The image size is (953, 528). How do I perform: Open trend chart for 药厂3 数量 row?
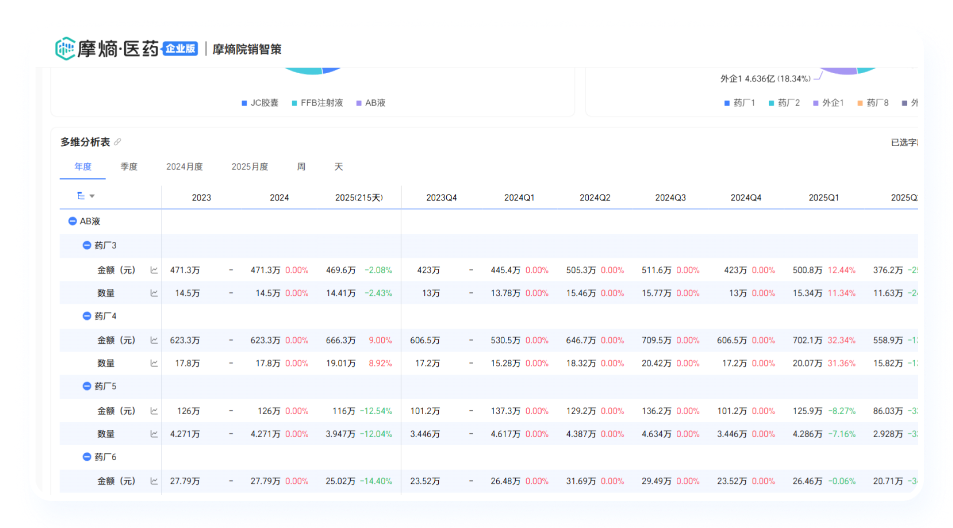coord(154,293)
